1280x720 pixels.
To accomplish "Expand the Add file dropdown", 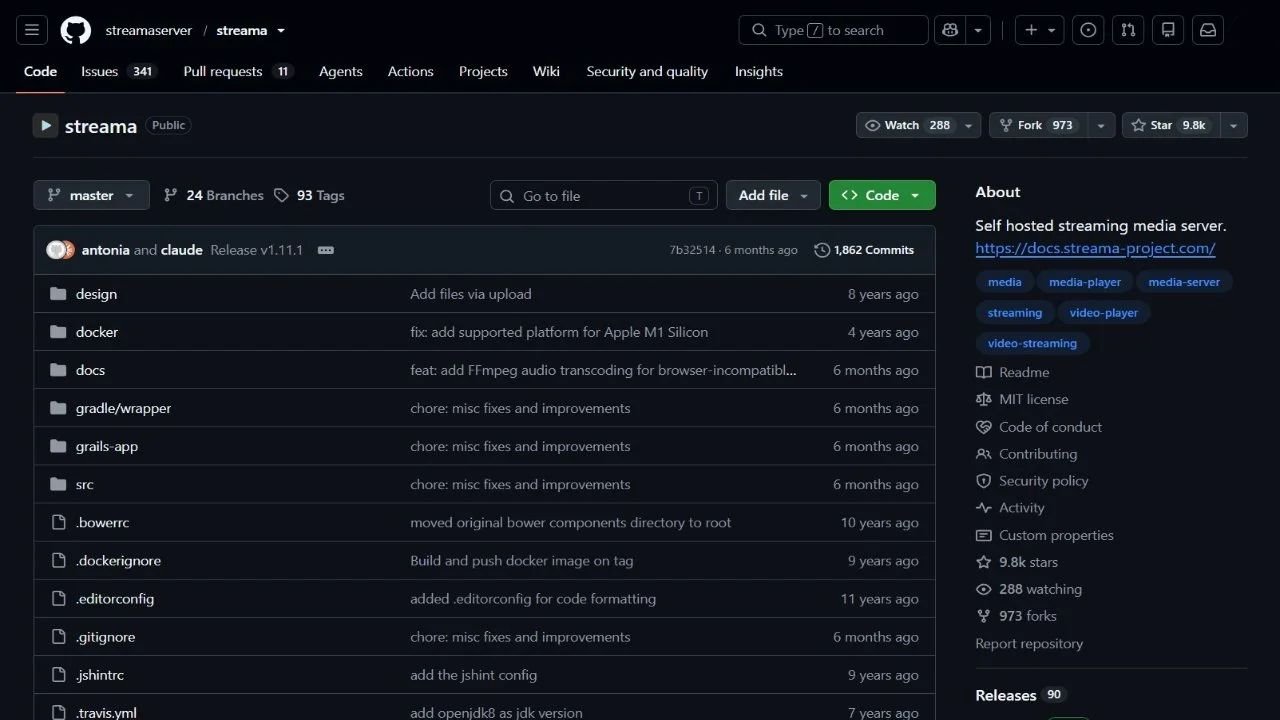I will (773, 195).
